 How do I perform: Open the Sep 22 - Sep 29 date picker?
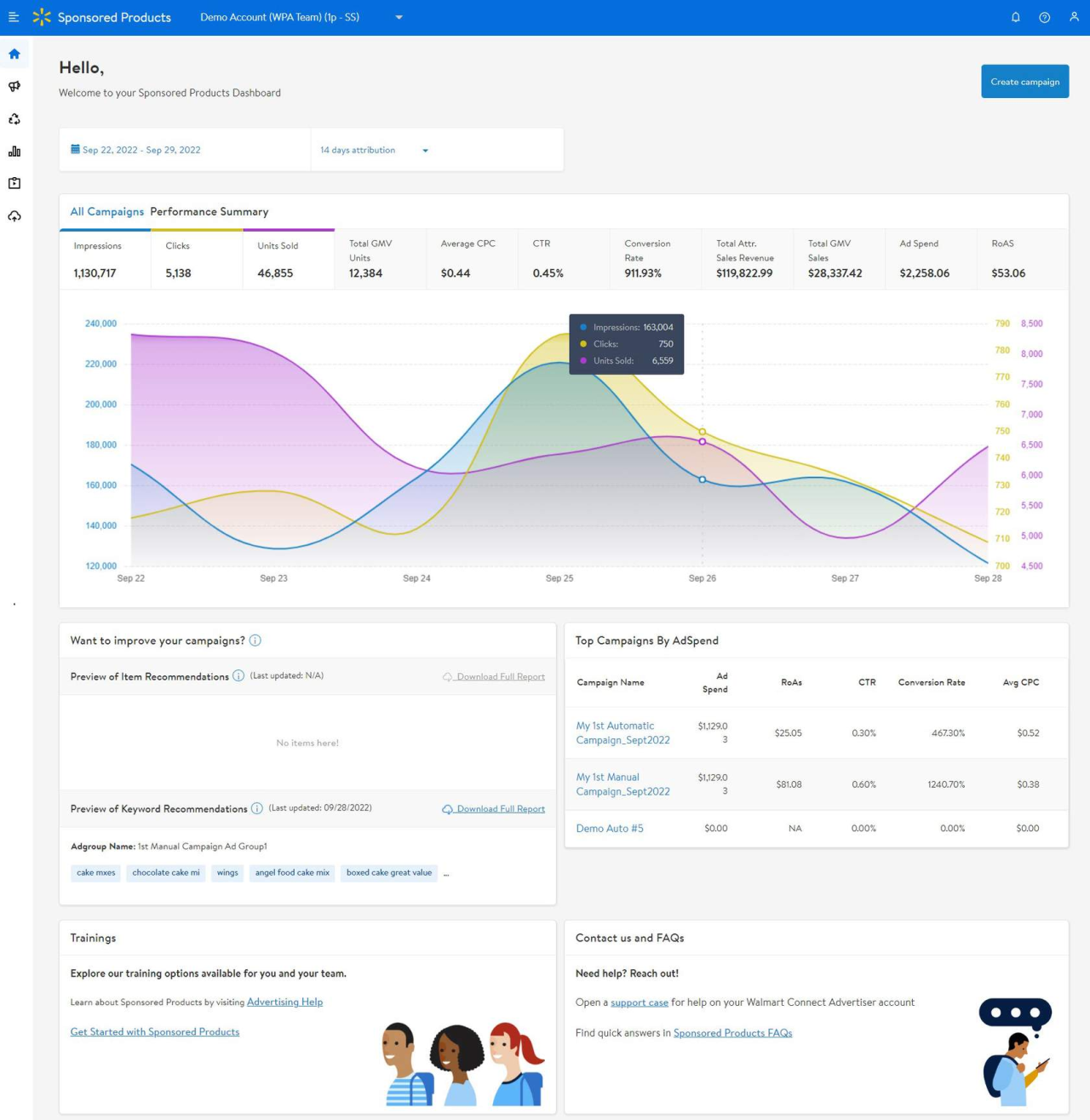(136, 150)
